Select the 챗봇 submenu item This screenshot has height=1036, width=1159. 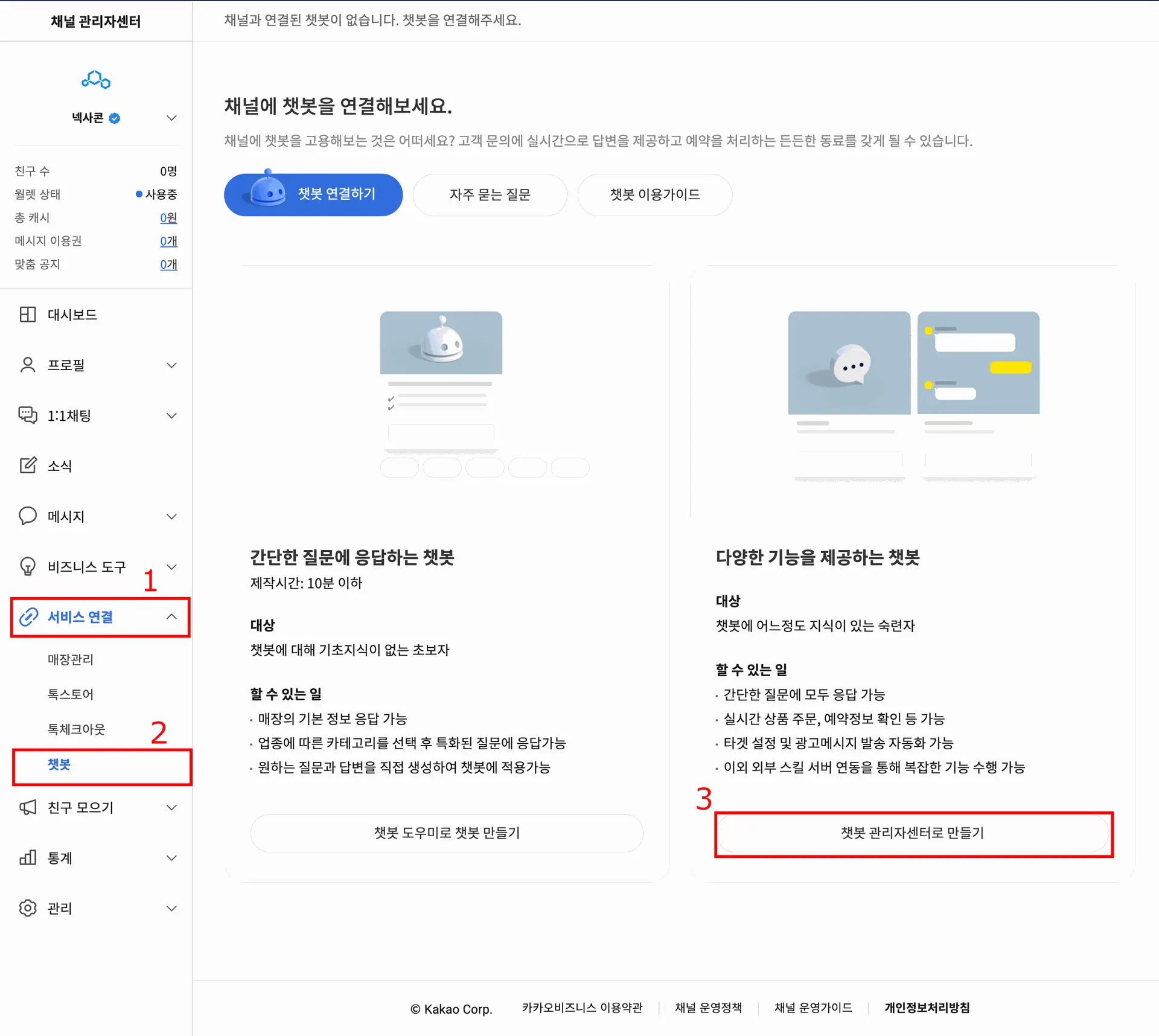59,765
